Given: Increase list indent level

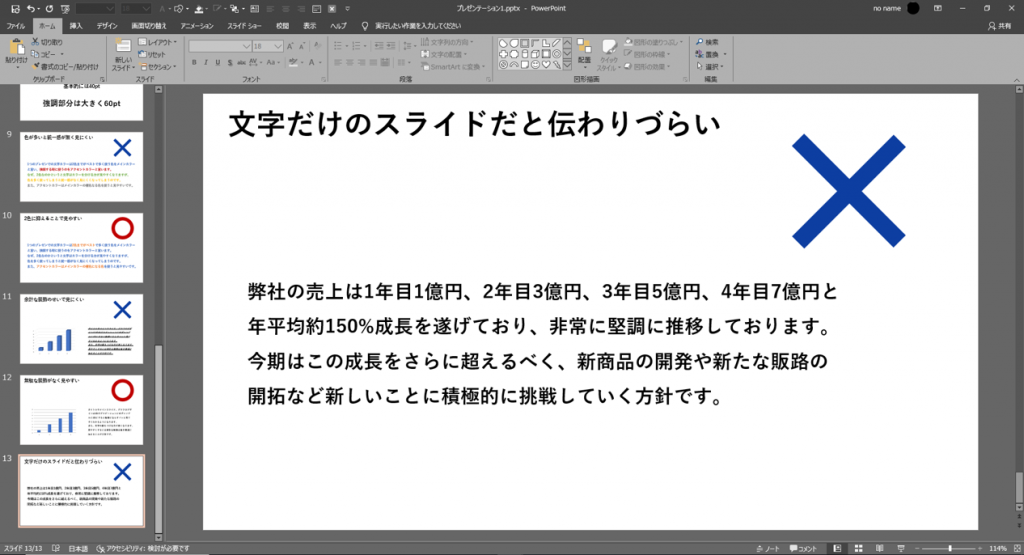Looking at the screenshot, I should (x=391, y=46).
